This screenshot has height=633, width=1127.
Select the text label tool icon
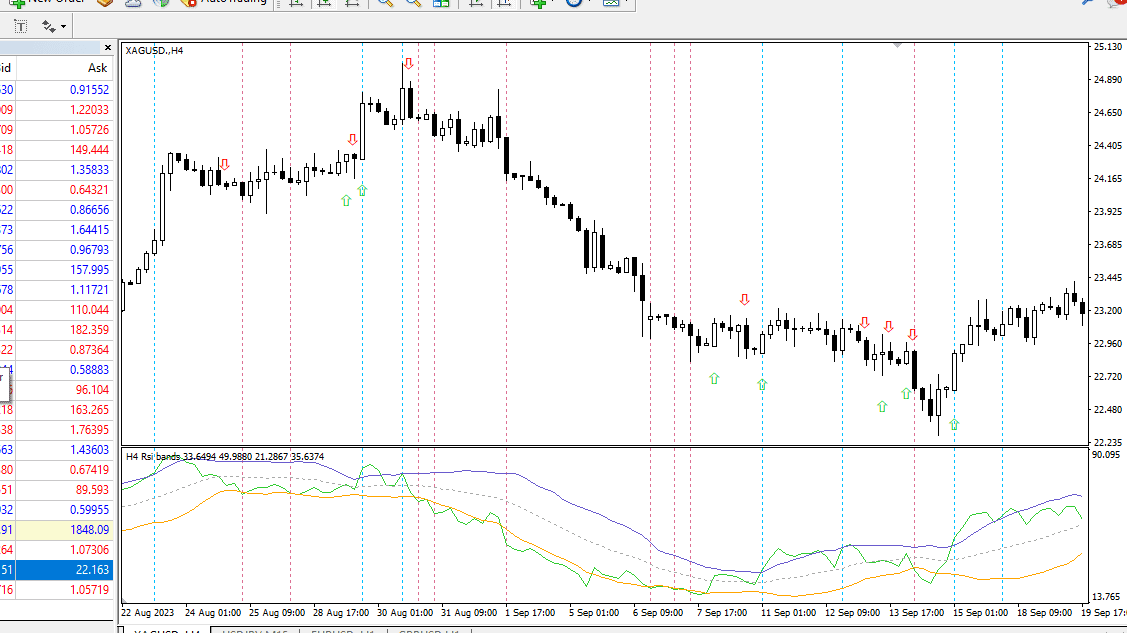[20, 27]
